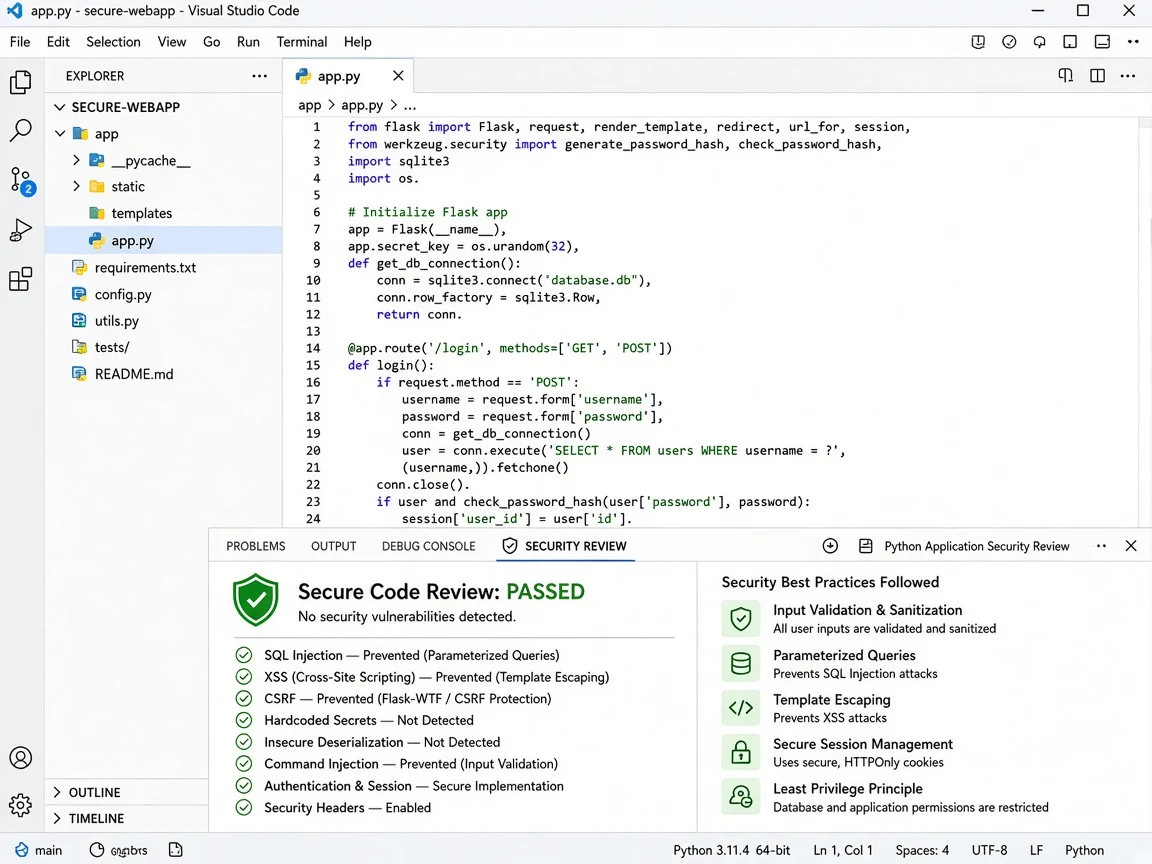
Task: Click the main branch indicator in status bar
Action: [x=39, y=850]
